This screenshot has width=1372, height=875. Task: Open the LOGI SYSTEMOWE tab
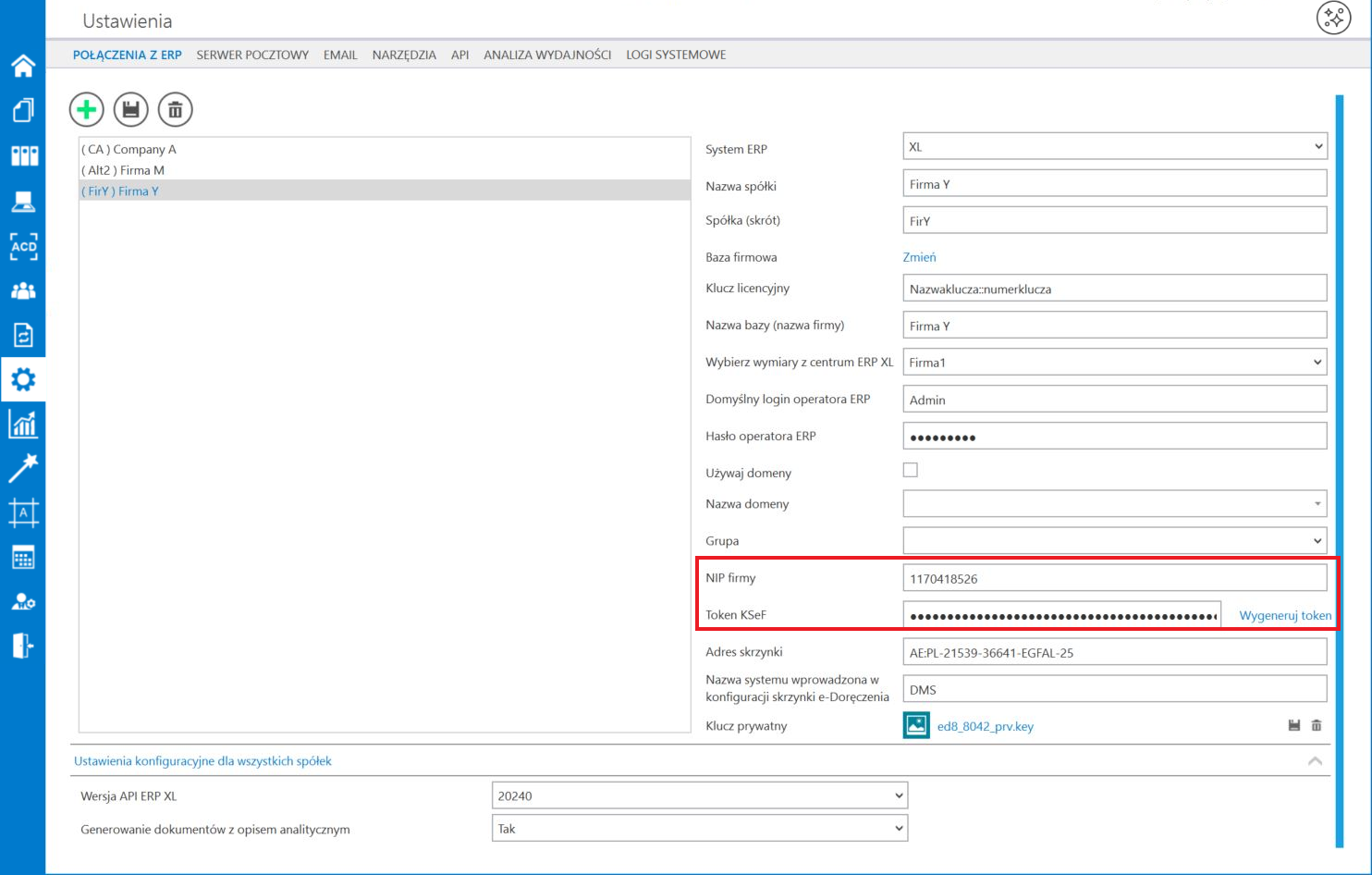coord(676,55)
